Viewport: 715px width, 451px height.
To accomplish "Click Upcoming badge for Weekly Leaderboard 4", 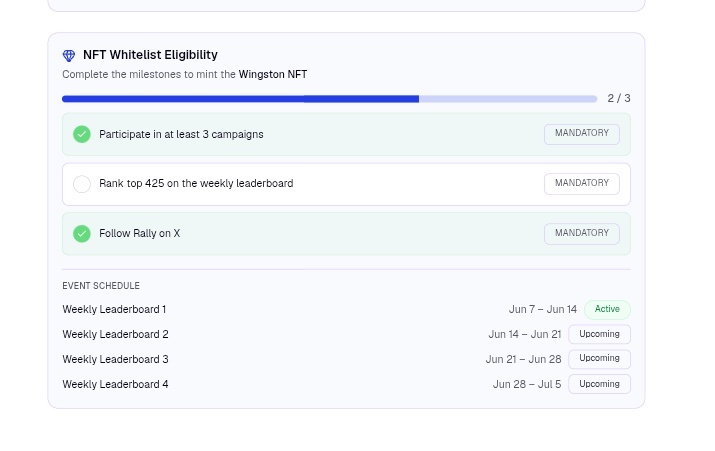I will click(599, 384).
